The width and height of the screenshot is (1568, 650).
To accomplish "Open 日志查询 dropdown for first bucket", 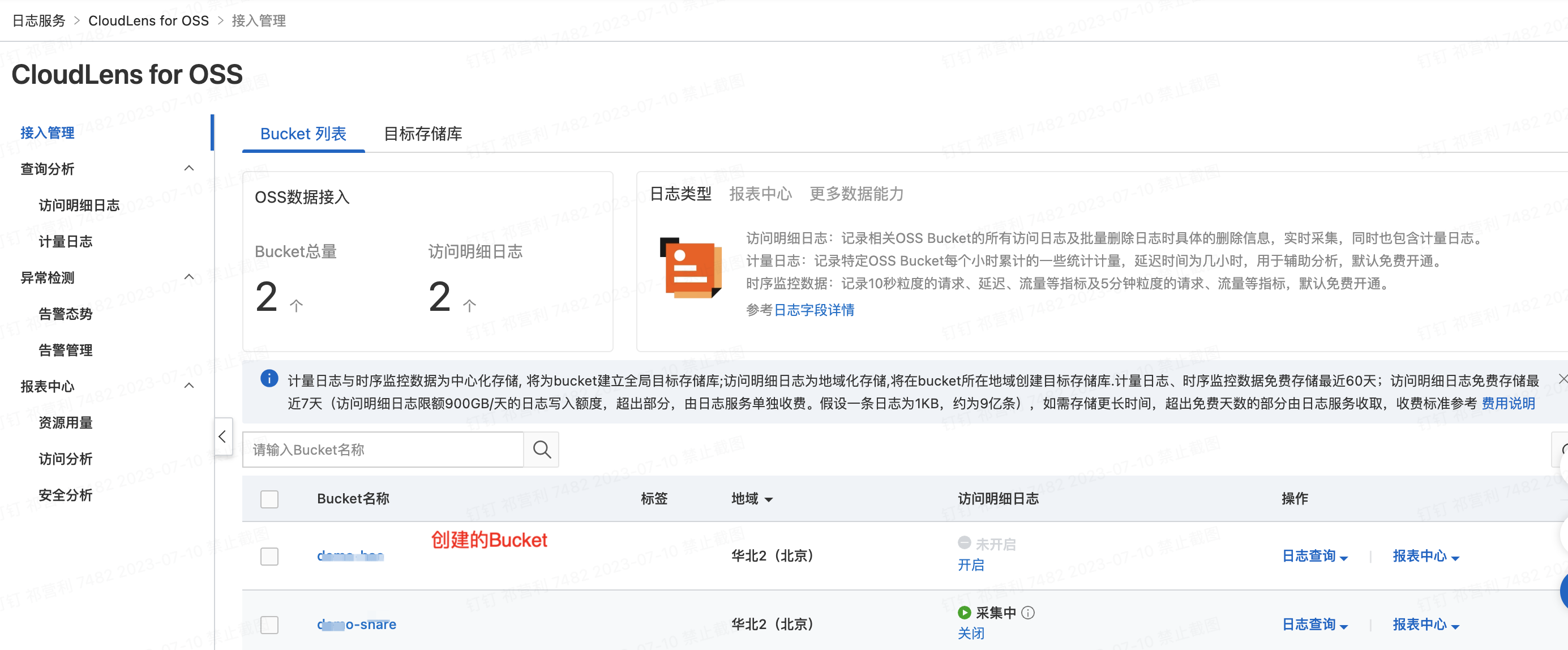I will click(1315, 556).
